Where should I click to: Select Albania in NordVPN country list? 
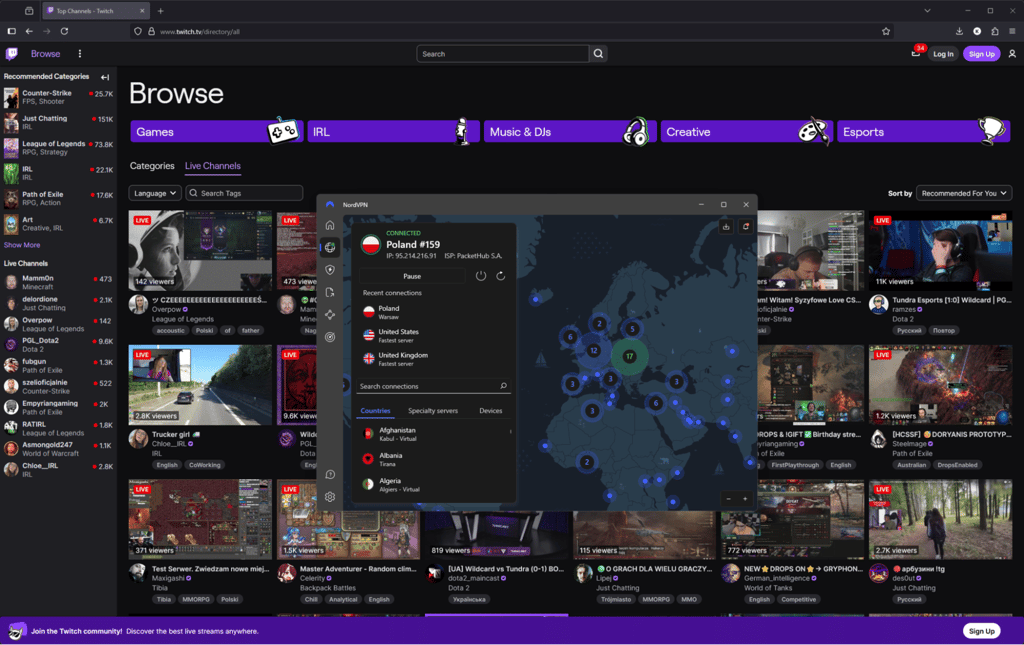pos(433,459)
